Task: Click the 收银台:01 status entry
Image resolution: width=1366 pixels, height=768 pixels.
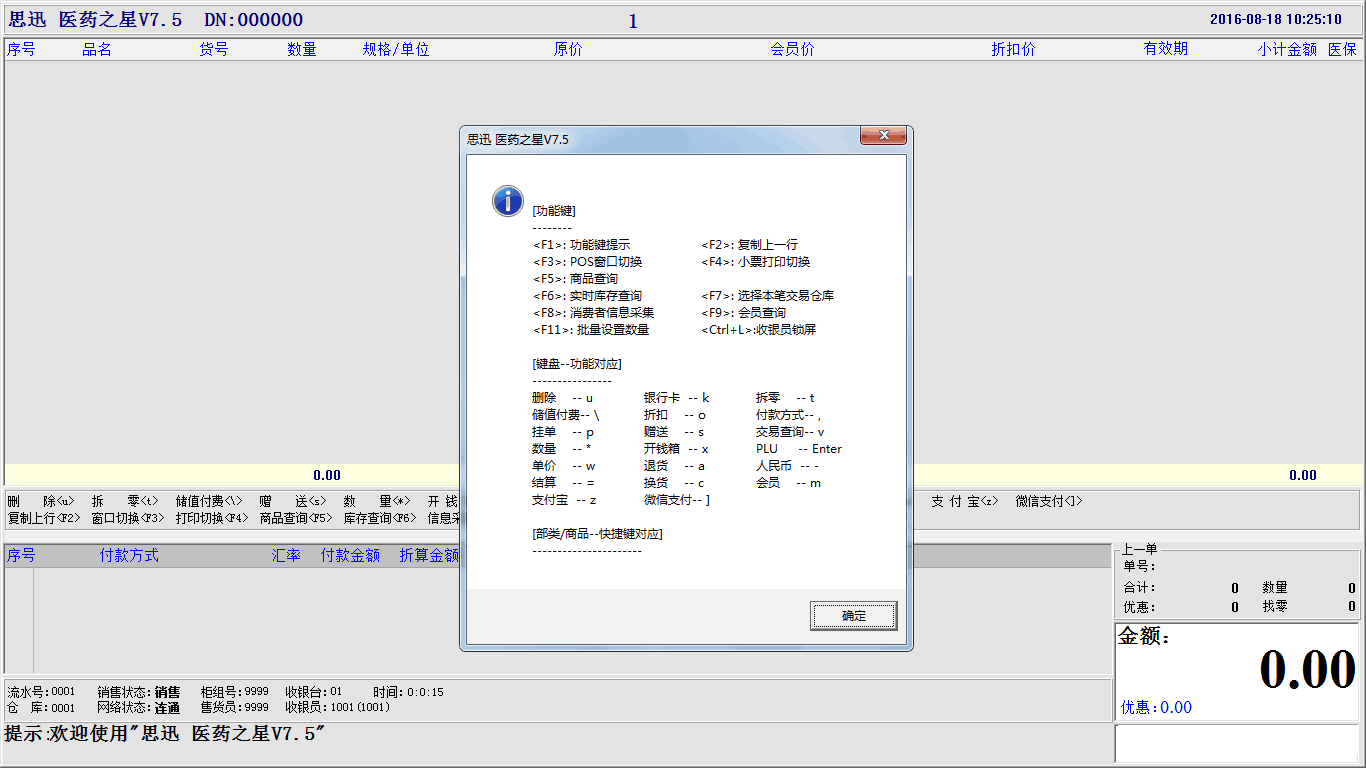Action: point(314,692)
